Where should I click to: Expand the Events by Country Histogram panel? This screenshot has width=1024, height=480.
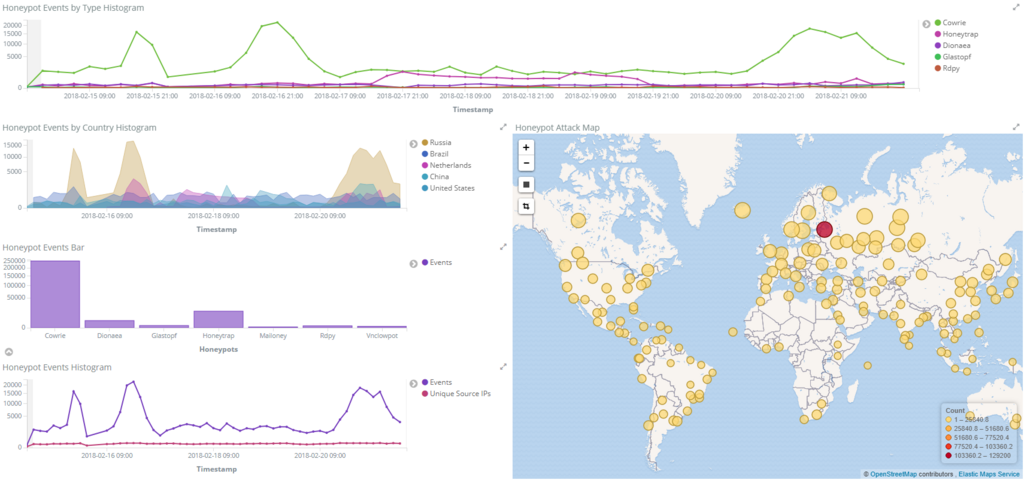tap(504, 127)
